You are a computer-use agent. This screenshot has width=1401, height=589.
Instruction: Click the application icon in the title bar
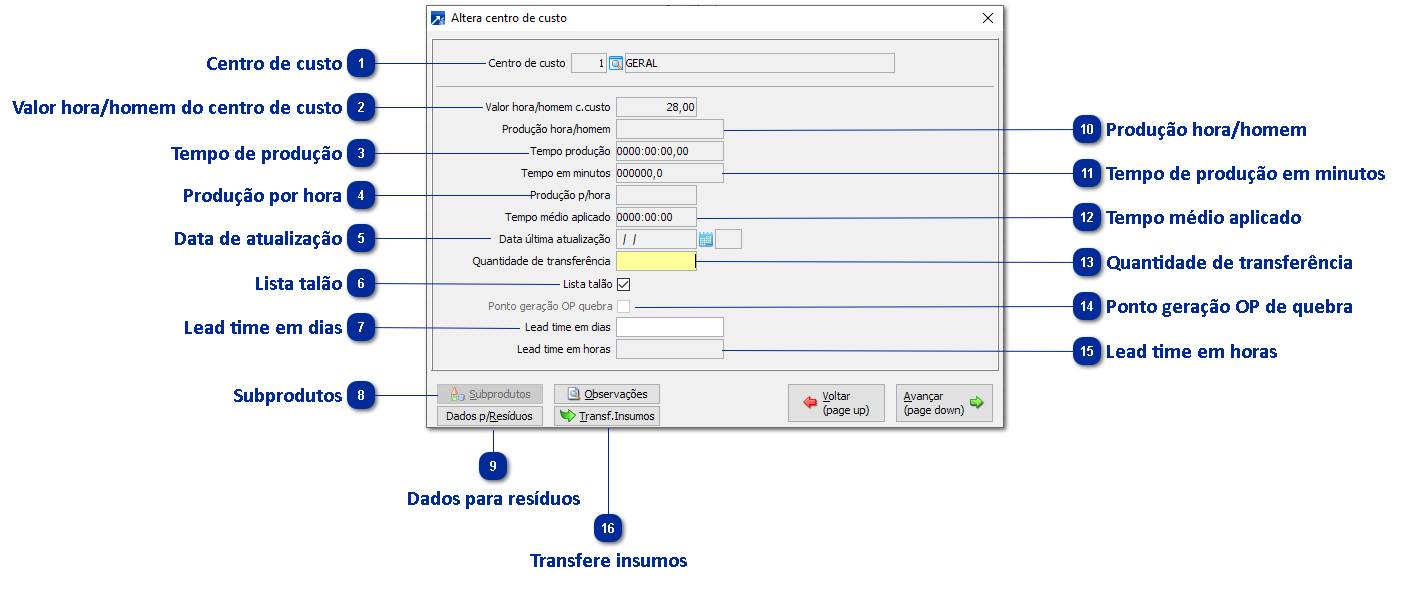tap(437, 18)
